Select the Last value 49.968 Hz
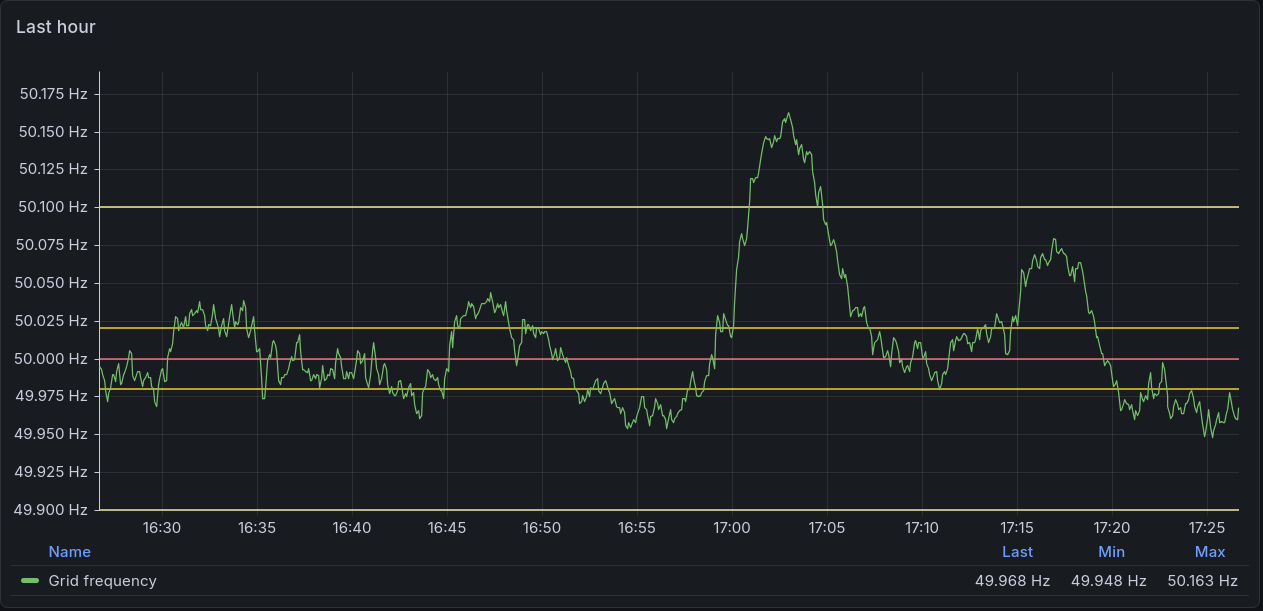Viewport: 1263px width, 611px height. (1012, 580)
